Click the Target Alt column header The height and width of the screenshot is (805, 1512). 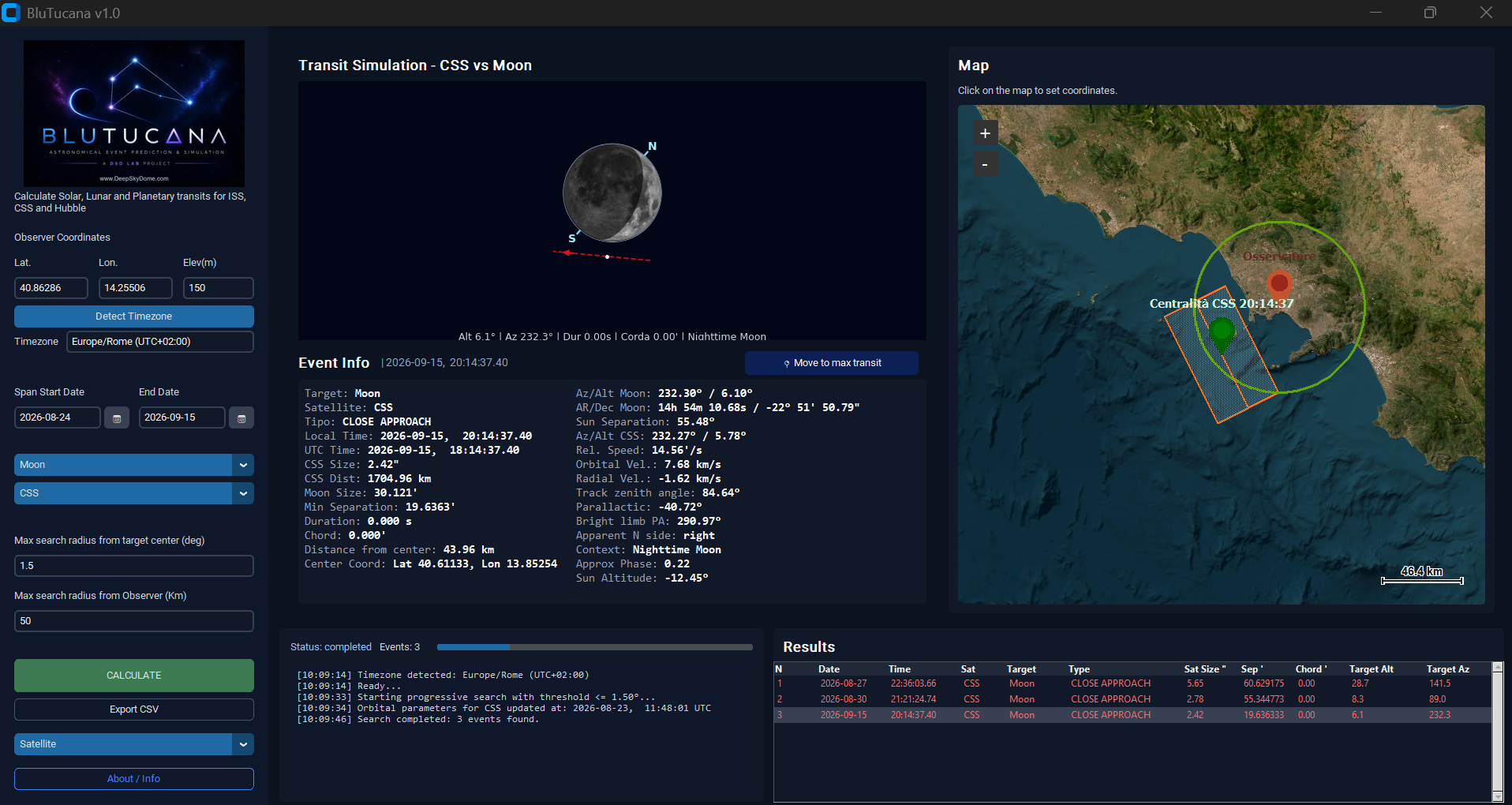point(1372,669)
